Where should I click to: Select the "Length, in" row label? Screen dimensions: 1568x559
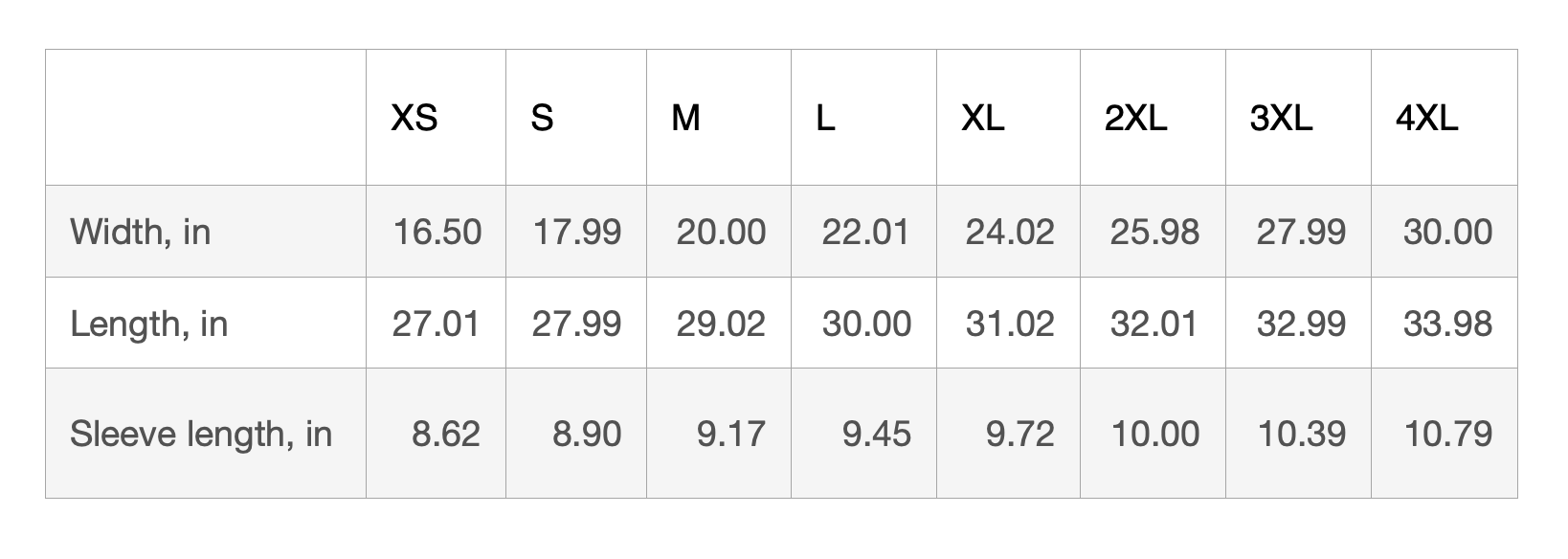(x=148, y=324)
